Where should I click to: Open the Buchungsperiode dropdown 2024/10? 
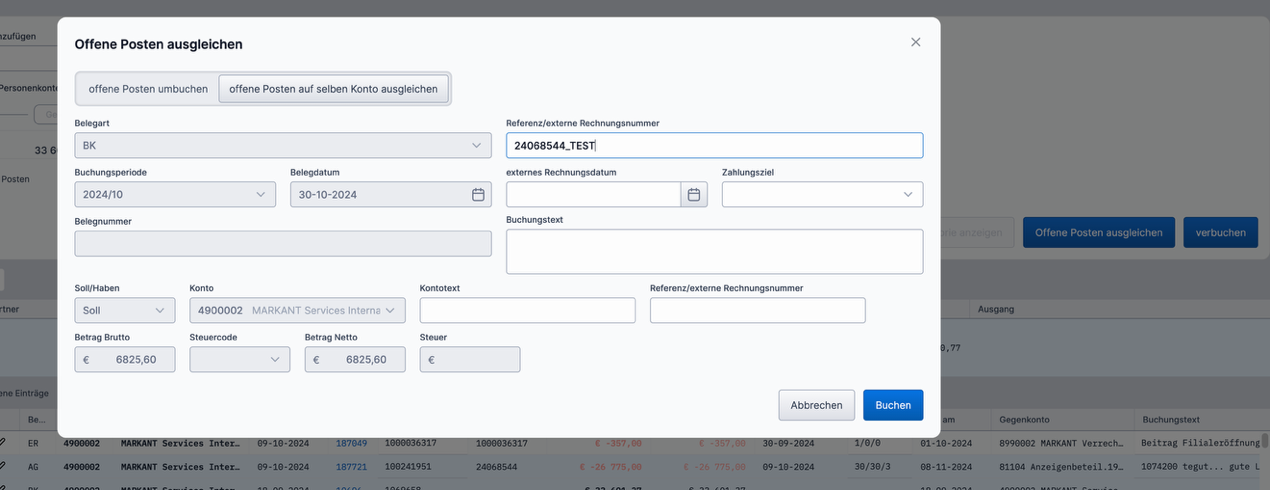coord(175,194)
